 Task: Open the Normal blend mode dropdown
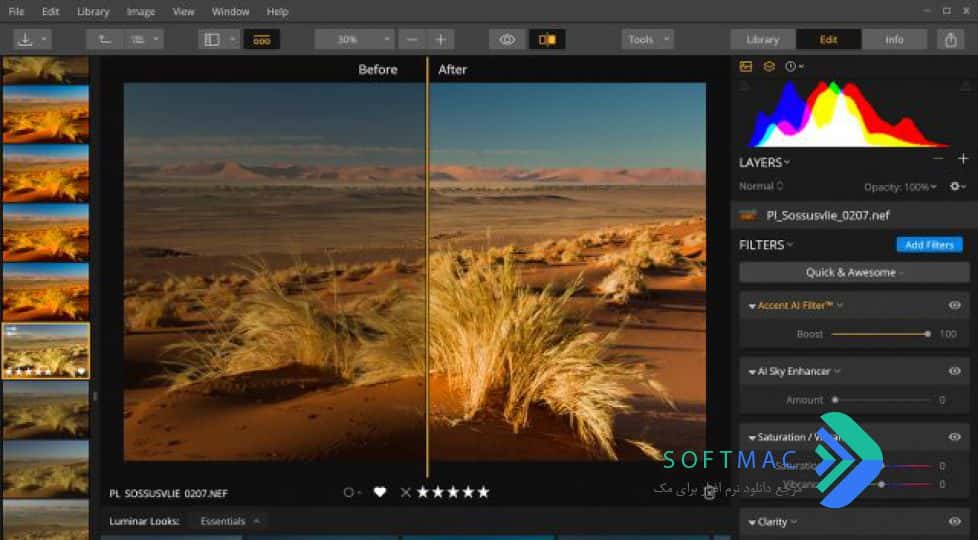click(x=761, y=186)
